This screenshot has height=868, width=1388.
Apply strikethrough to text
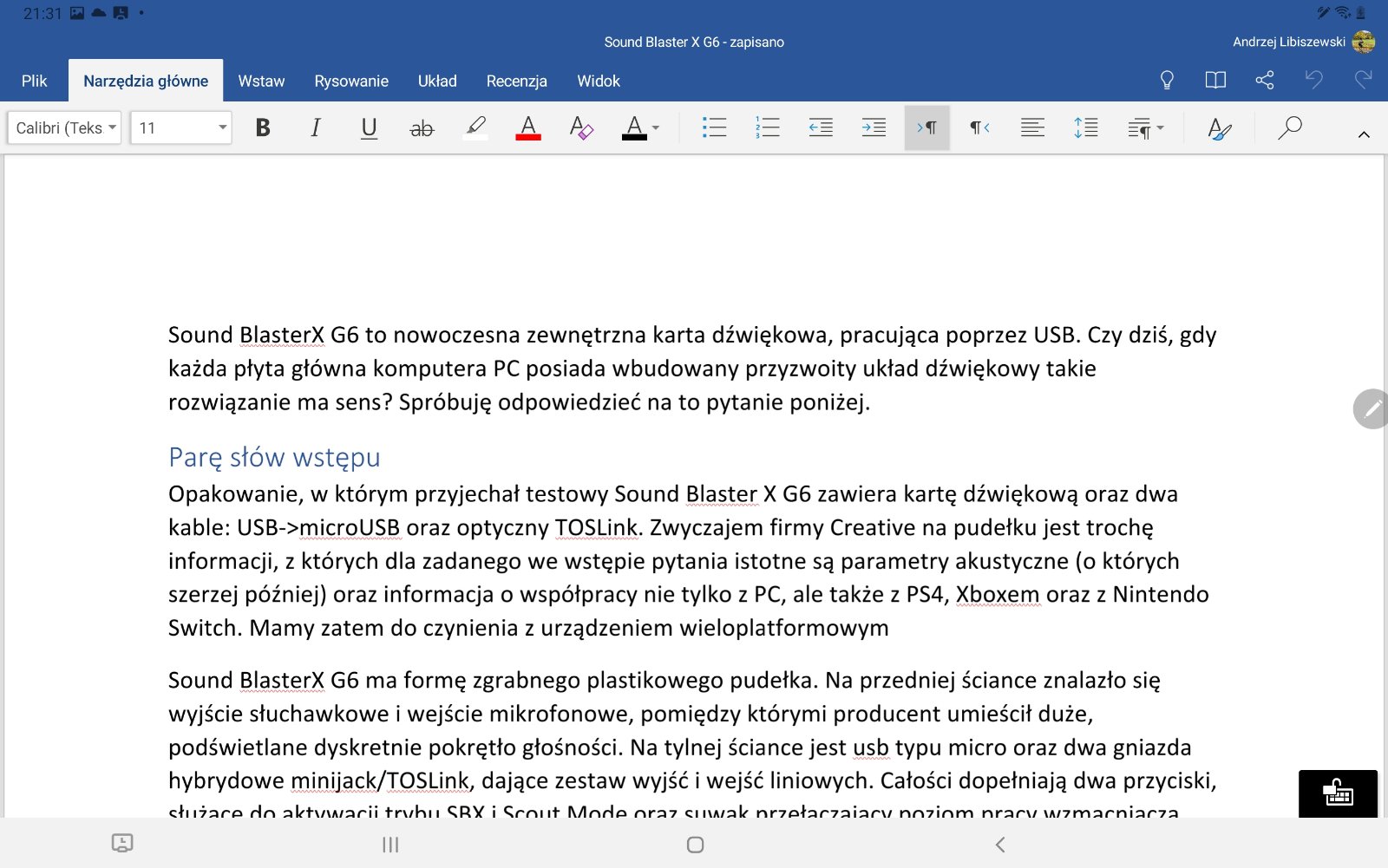422,128
